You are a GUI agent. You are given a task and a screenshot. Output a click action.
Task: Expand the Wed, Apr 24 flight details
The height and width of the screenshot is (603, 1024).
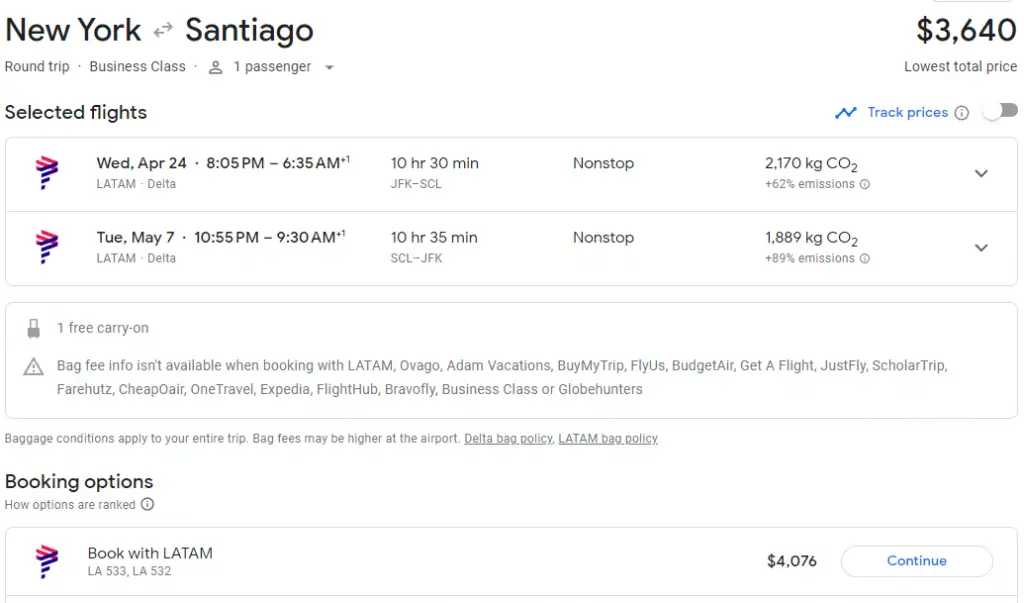pos(981,173)
